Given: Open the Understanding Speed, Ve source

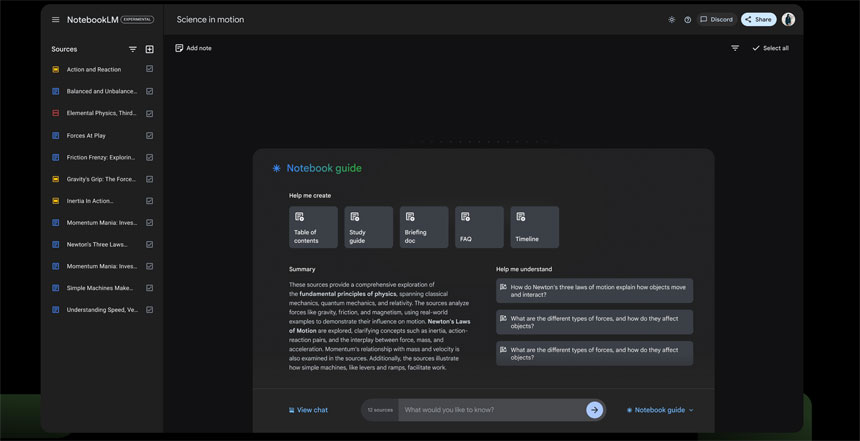Looking at the screenshot, I should (103, 310).
